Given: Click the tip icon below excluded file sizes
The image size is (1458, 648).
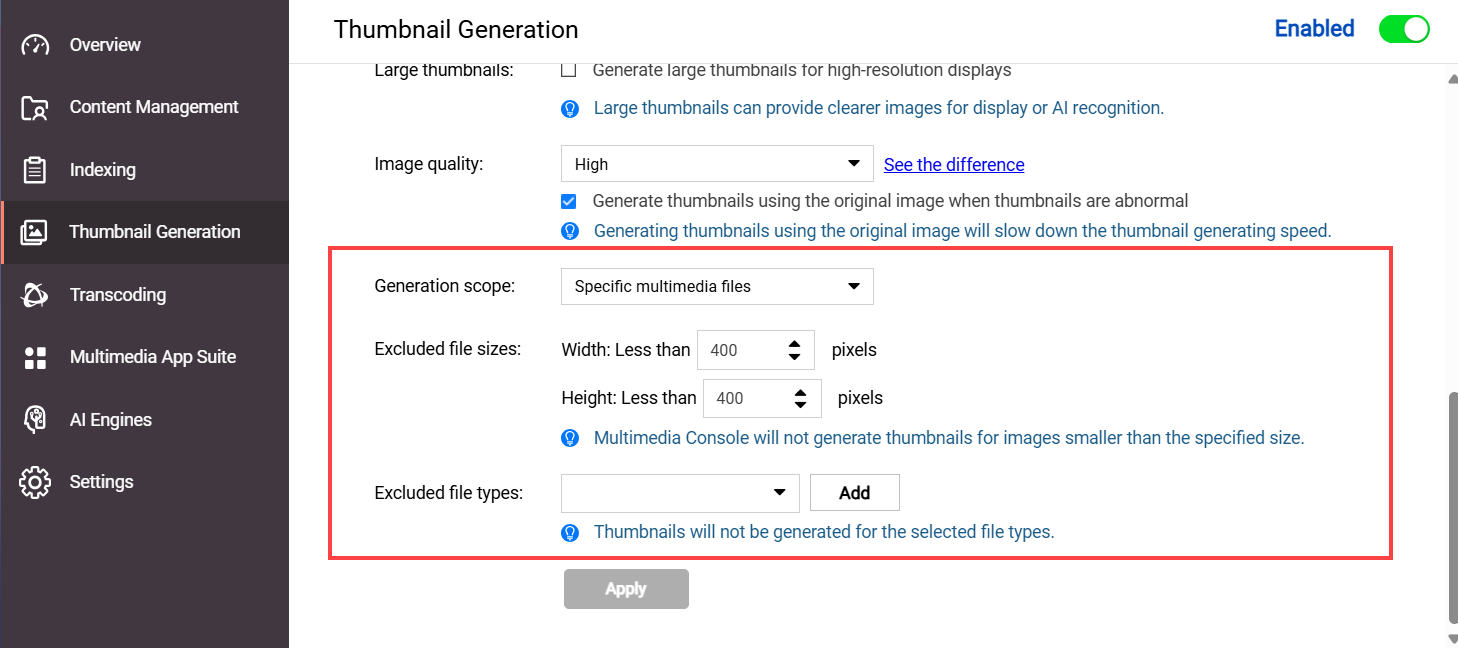Looking at the screenshot, I should tap(570, 437).
